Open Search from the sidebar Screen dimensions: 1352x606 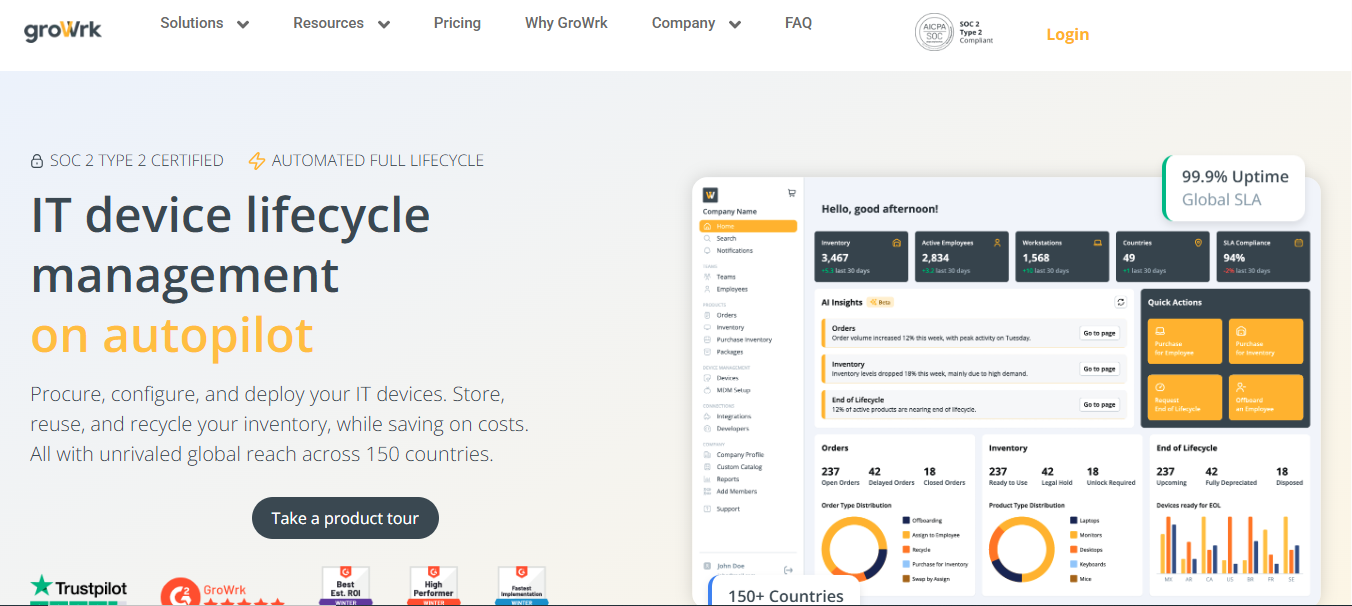tap(727, 238)
